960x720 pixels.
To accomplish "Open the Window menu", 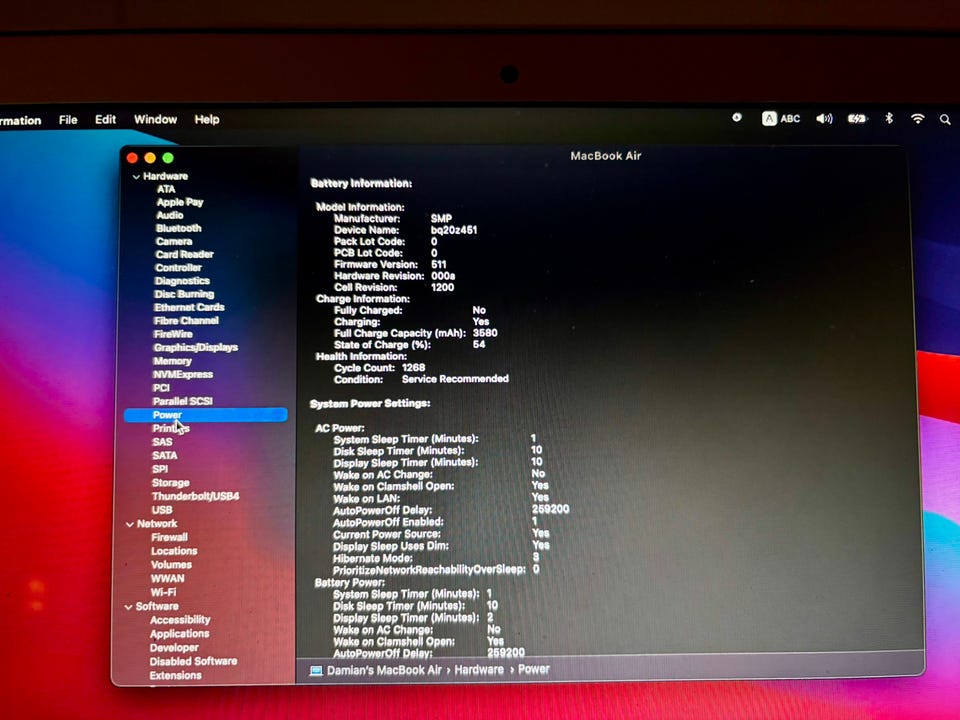I will [x=156, y=119].
